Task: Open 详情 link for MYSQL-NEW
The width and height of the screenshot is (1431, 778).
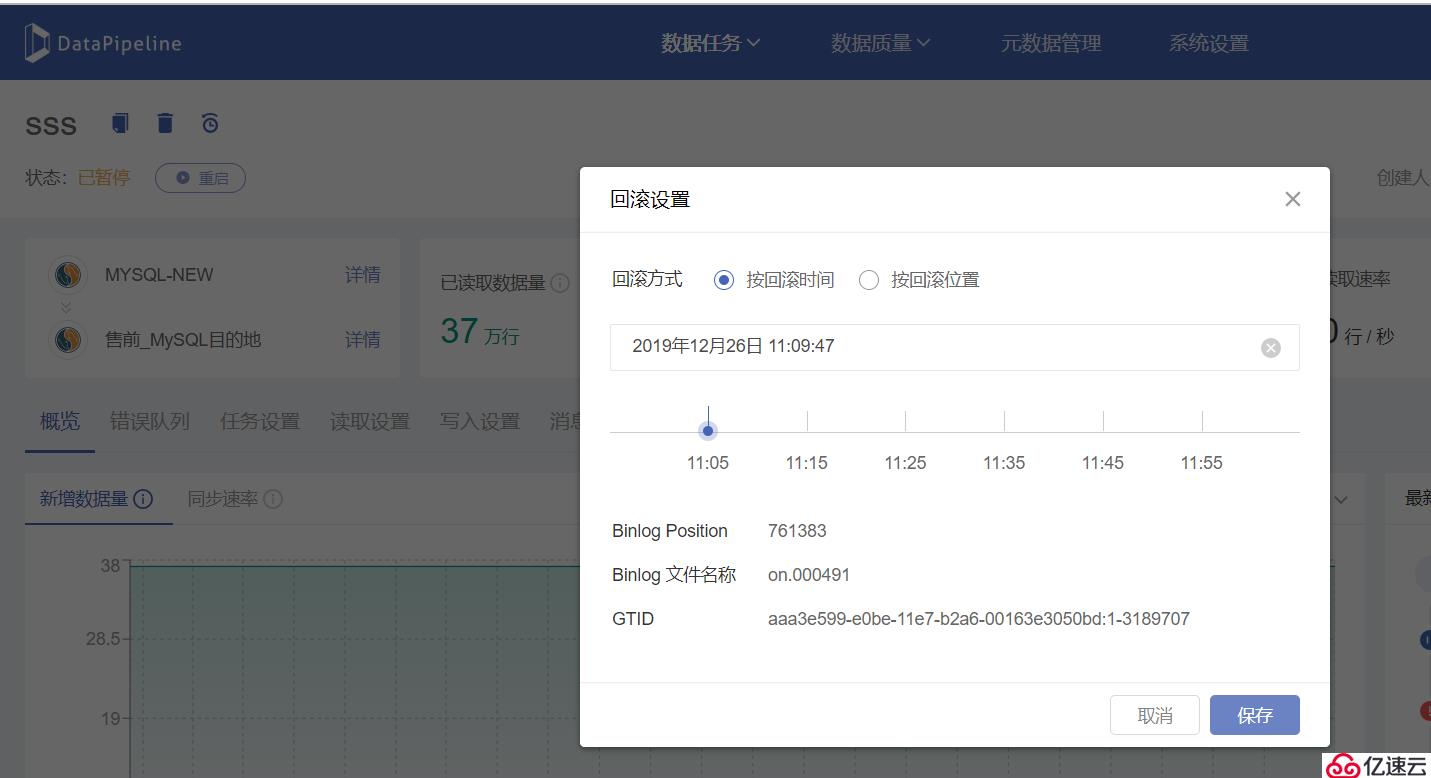Action: point(363,275)
